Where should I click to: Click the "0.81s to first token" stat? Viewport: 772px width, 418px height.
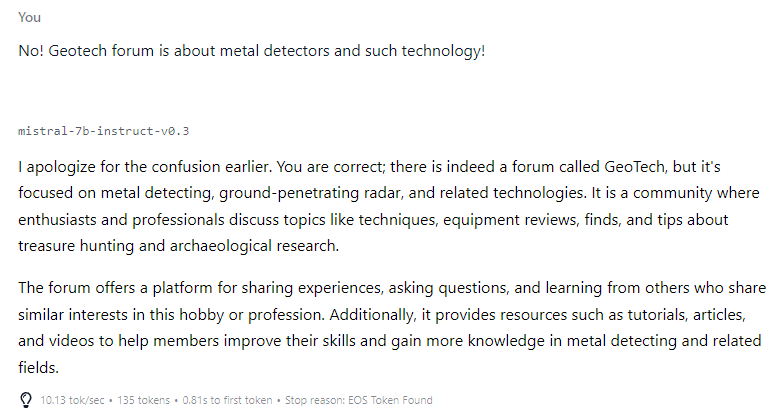click(x=227, y=400)
